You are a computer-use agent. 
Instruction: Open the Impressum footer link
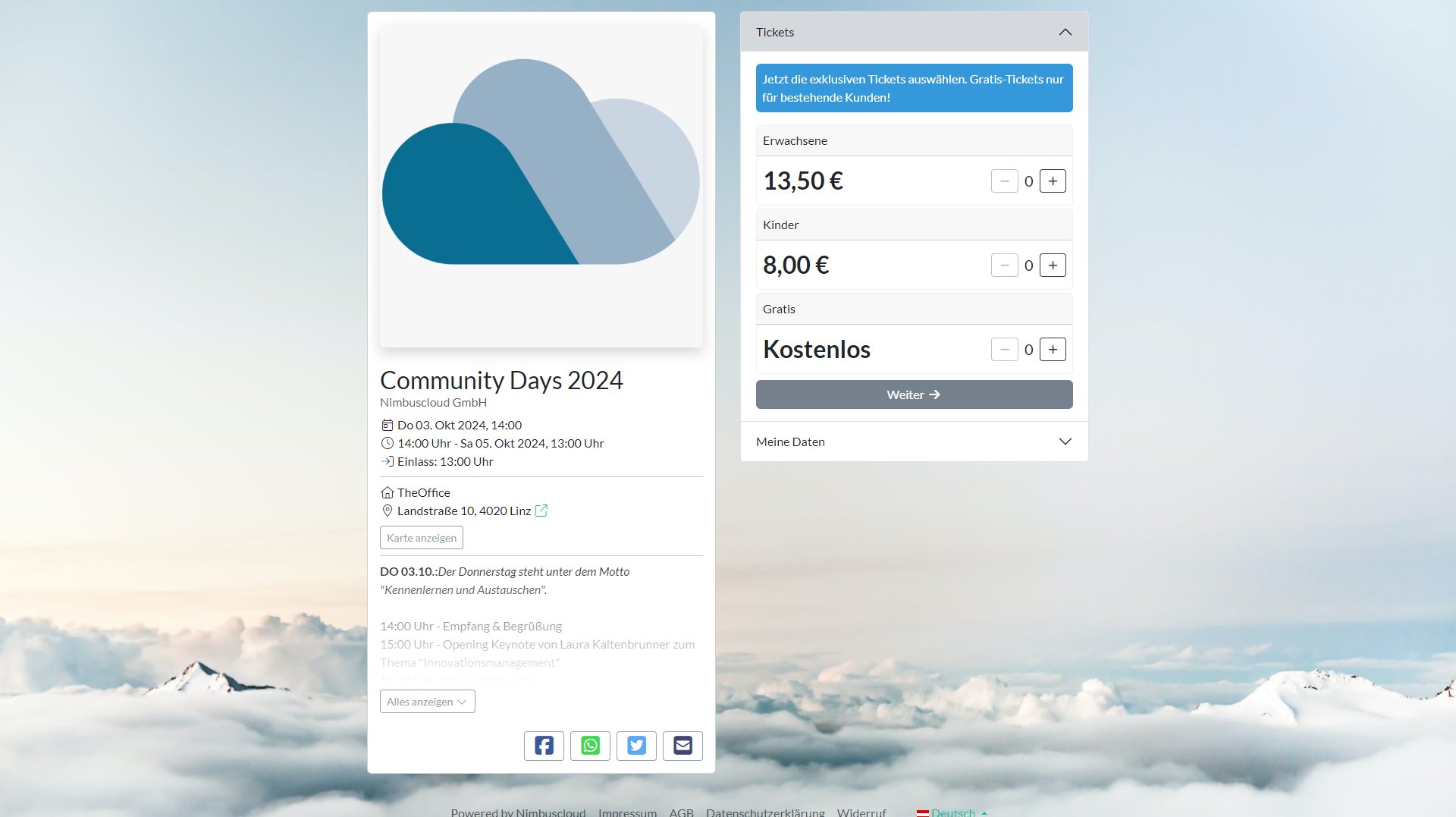[x=627, y=812]
